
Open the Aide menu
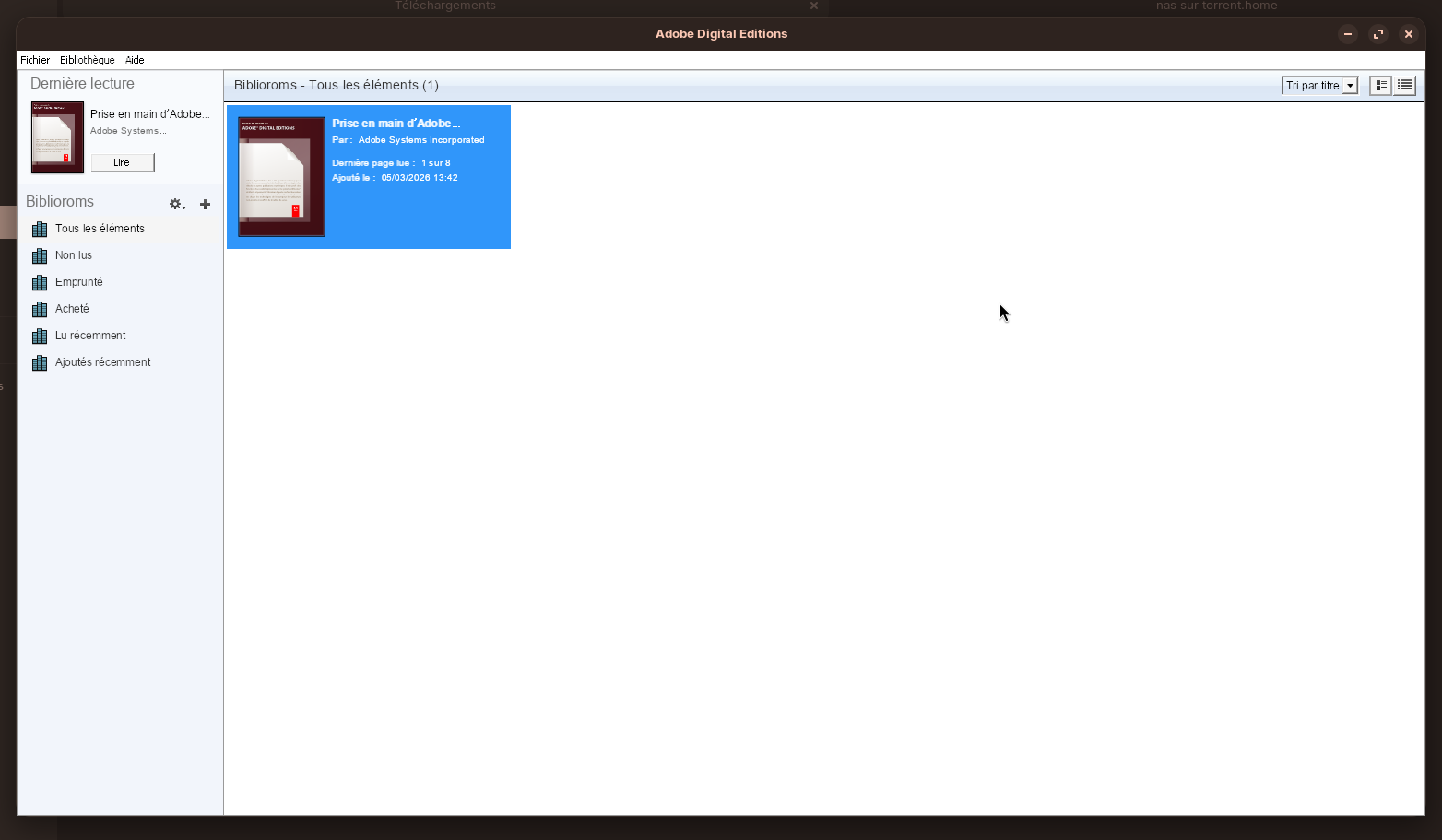pyautogui.click(x=135, y=60)
